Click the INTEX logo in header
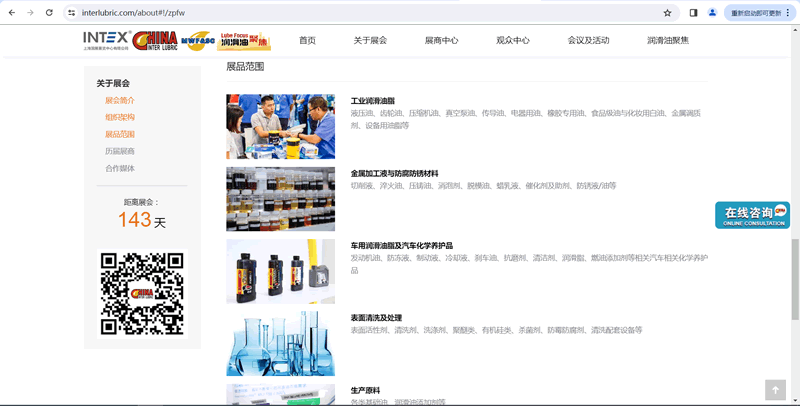The image size is (800, 406). (x=106, y=40)
